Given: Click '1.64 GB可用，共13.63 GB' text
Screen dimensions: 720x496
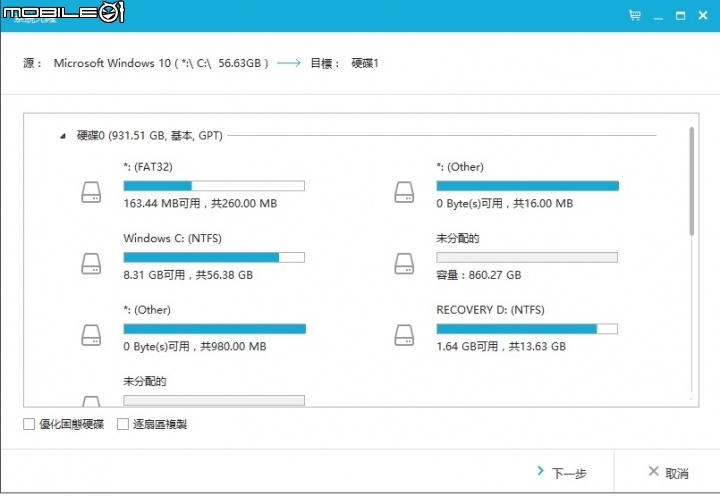Looking at the screenshot, I should pyautogui.click(x=501, y=346).
